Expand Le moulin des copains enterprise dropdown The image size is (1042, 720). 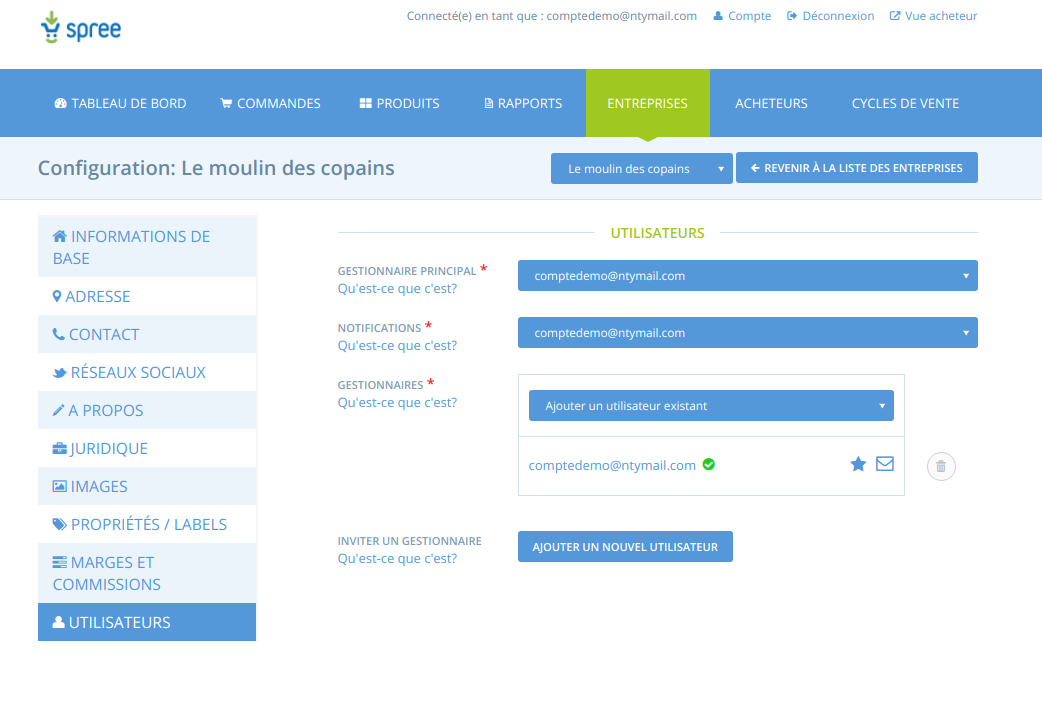pos(641,168)
